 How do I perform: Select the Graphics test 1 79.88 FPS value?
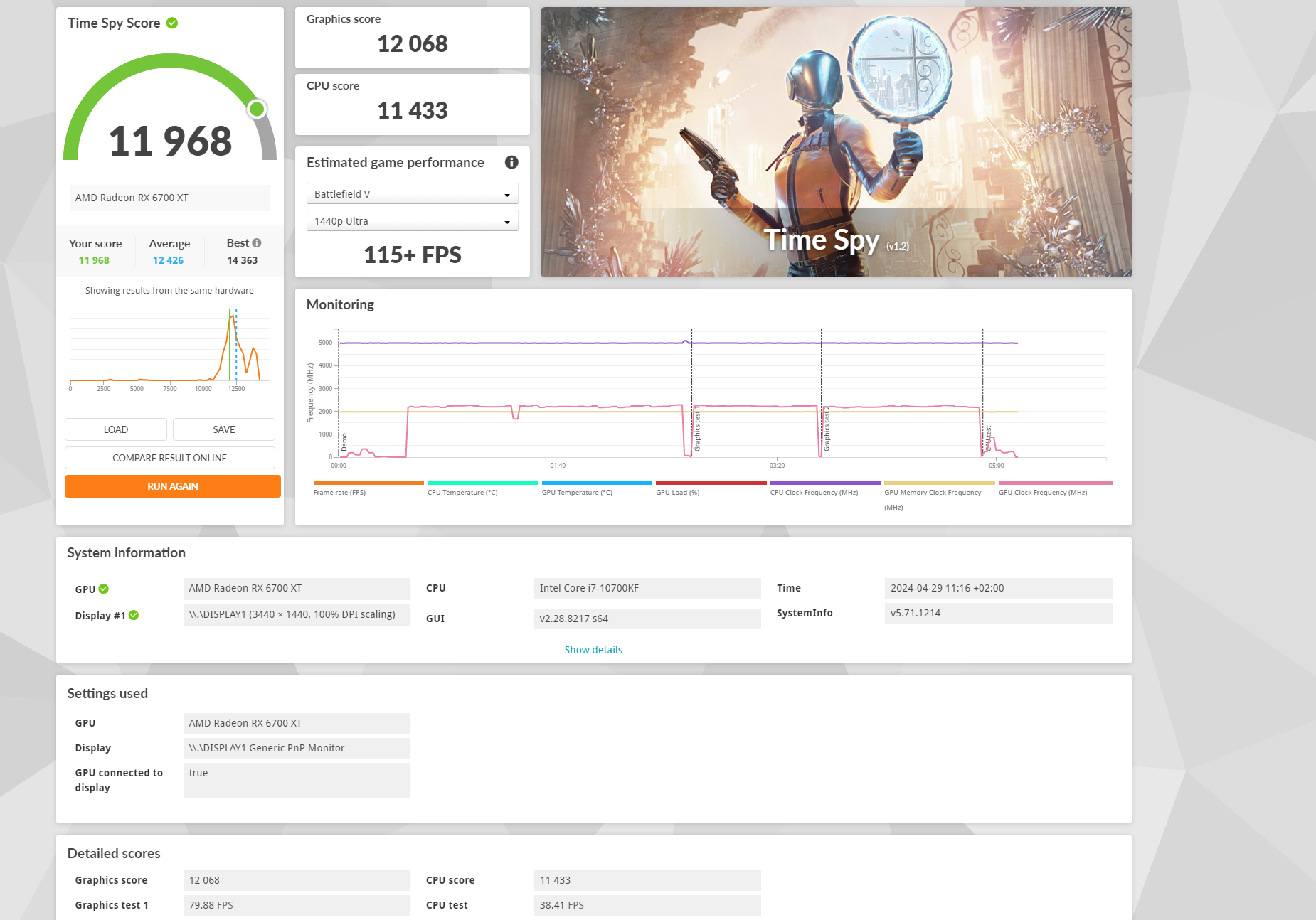pos(297,905)
